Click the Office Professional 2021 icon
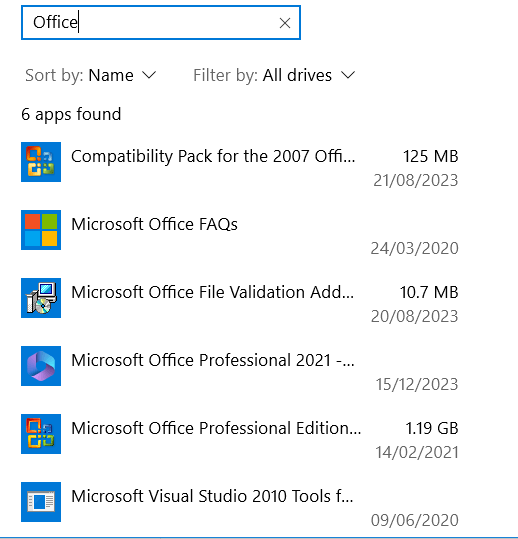The width and height of the screenshot is (518, 539). [x=41, y=366]
